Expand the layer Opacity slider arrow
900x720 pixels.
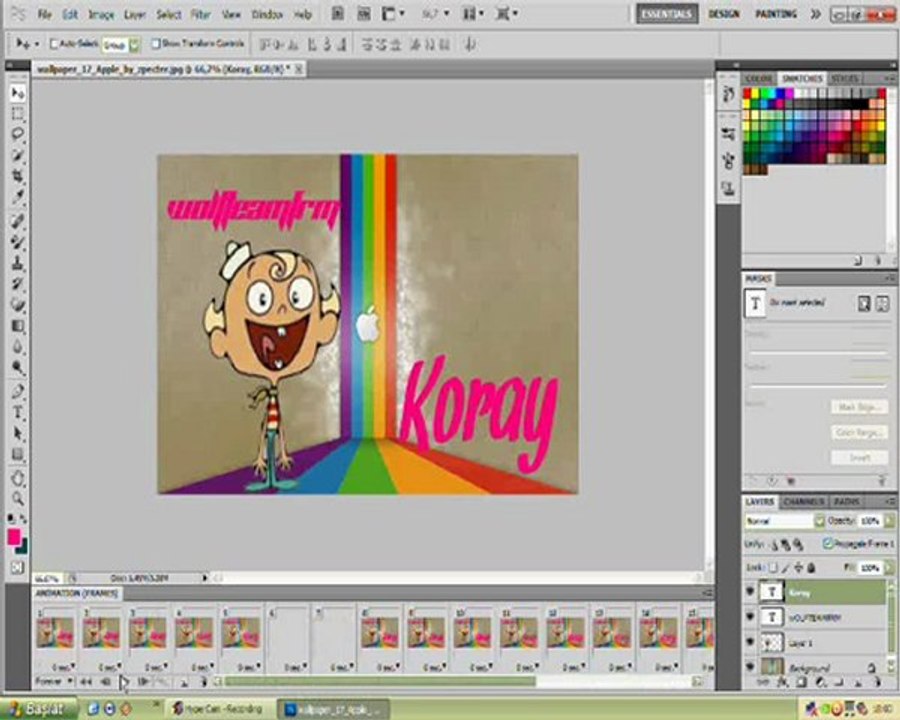[889, 521]
